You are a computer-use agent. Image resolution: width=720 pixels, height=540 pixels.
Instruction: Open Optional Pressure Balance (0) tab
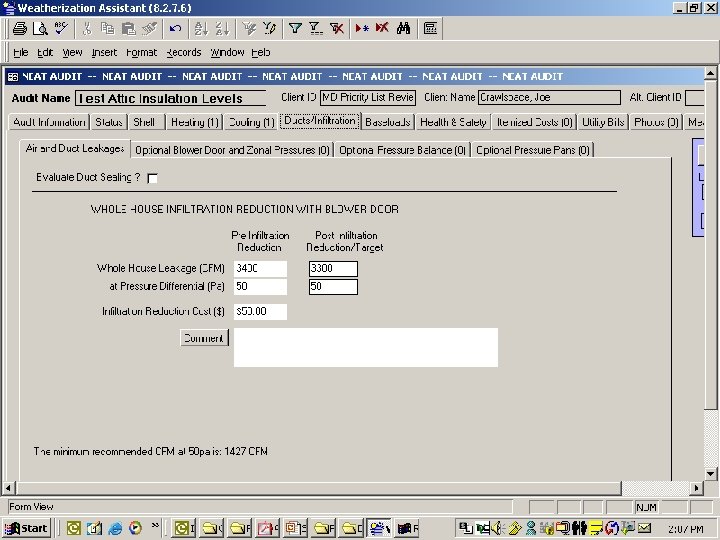tap(403, 150)
